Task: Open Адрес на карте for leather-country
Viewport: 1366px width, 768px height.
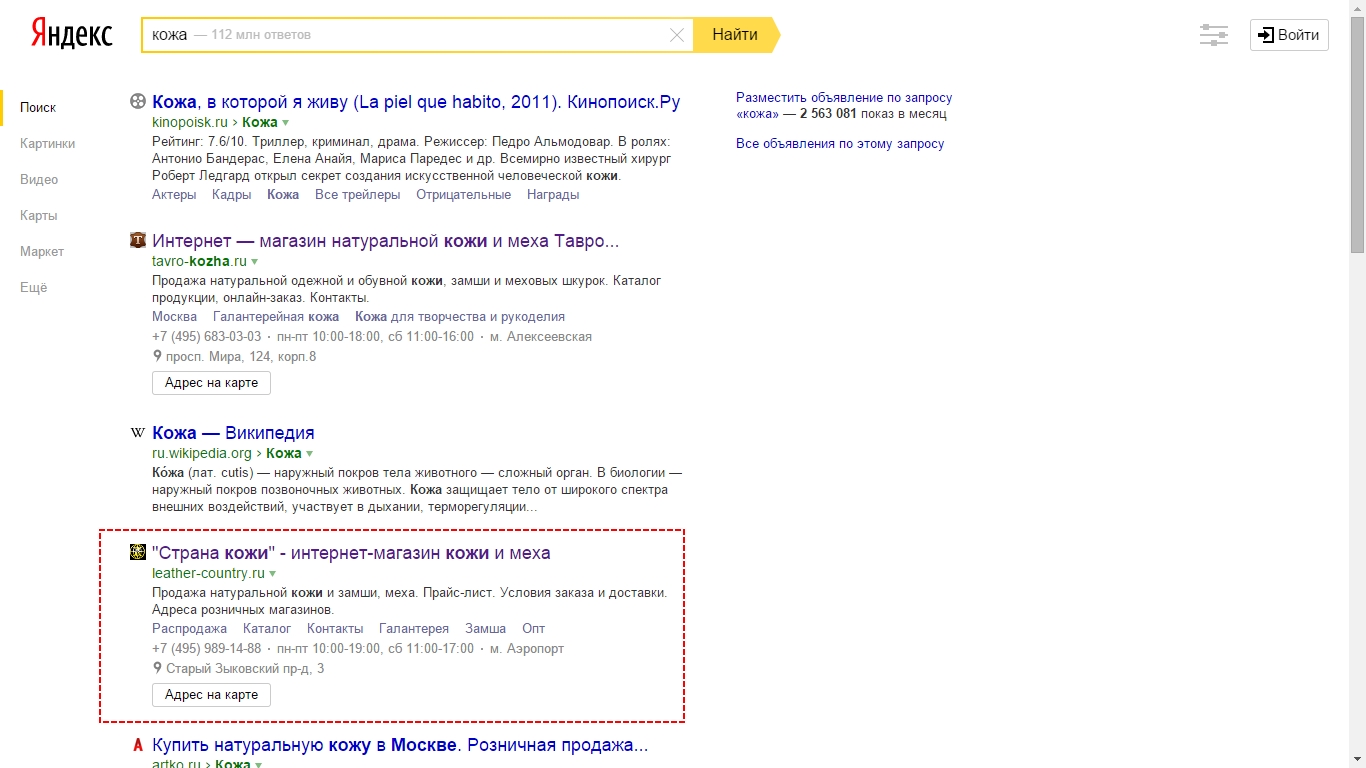Action: pyautogui.click(x=211, y=695)
